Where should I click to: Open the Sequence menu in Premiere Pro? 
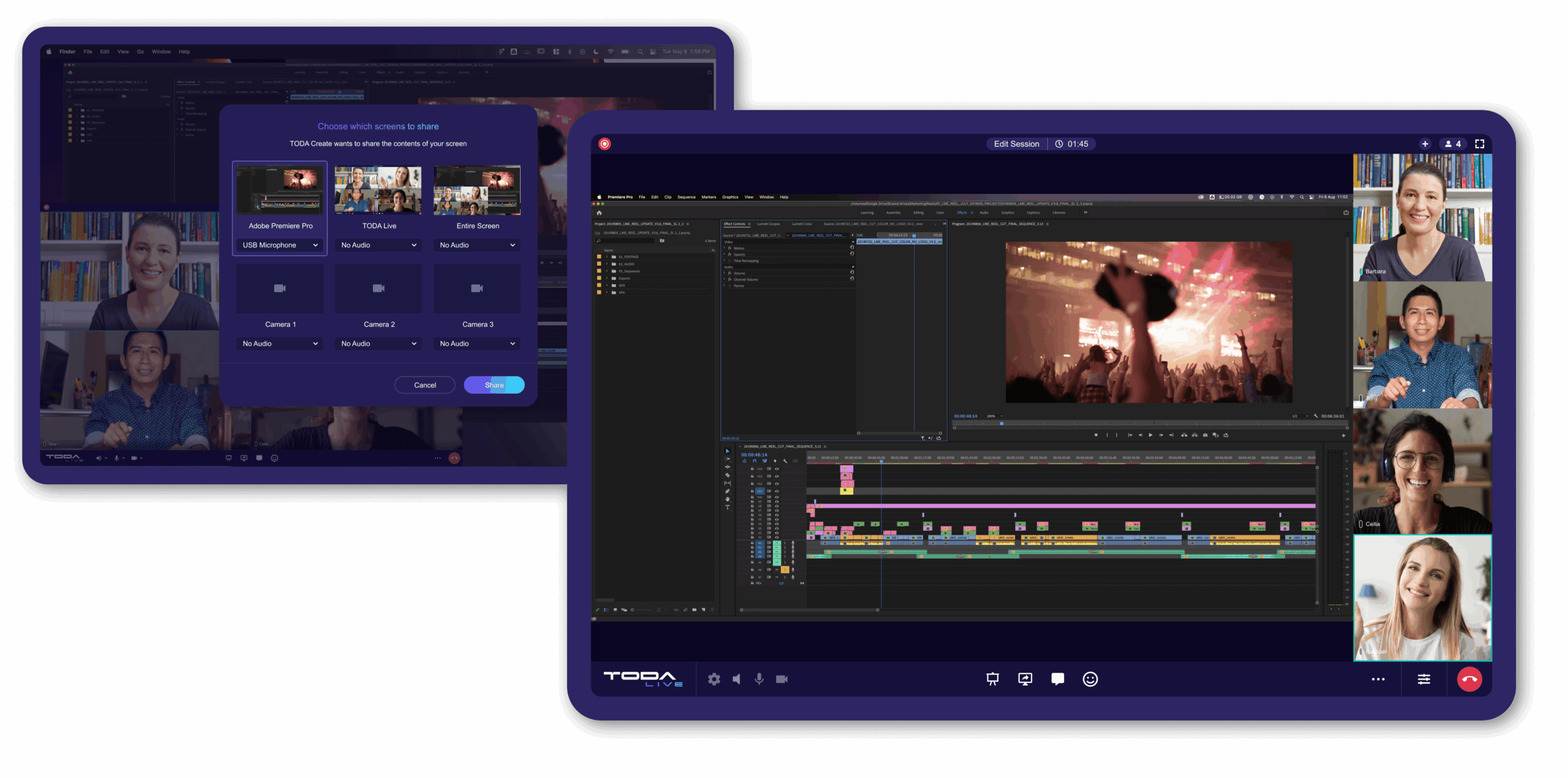pos(686,197)
